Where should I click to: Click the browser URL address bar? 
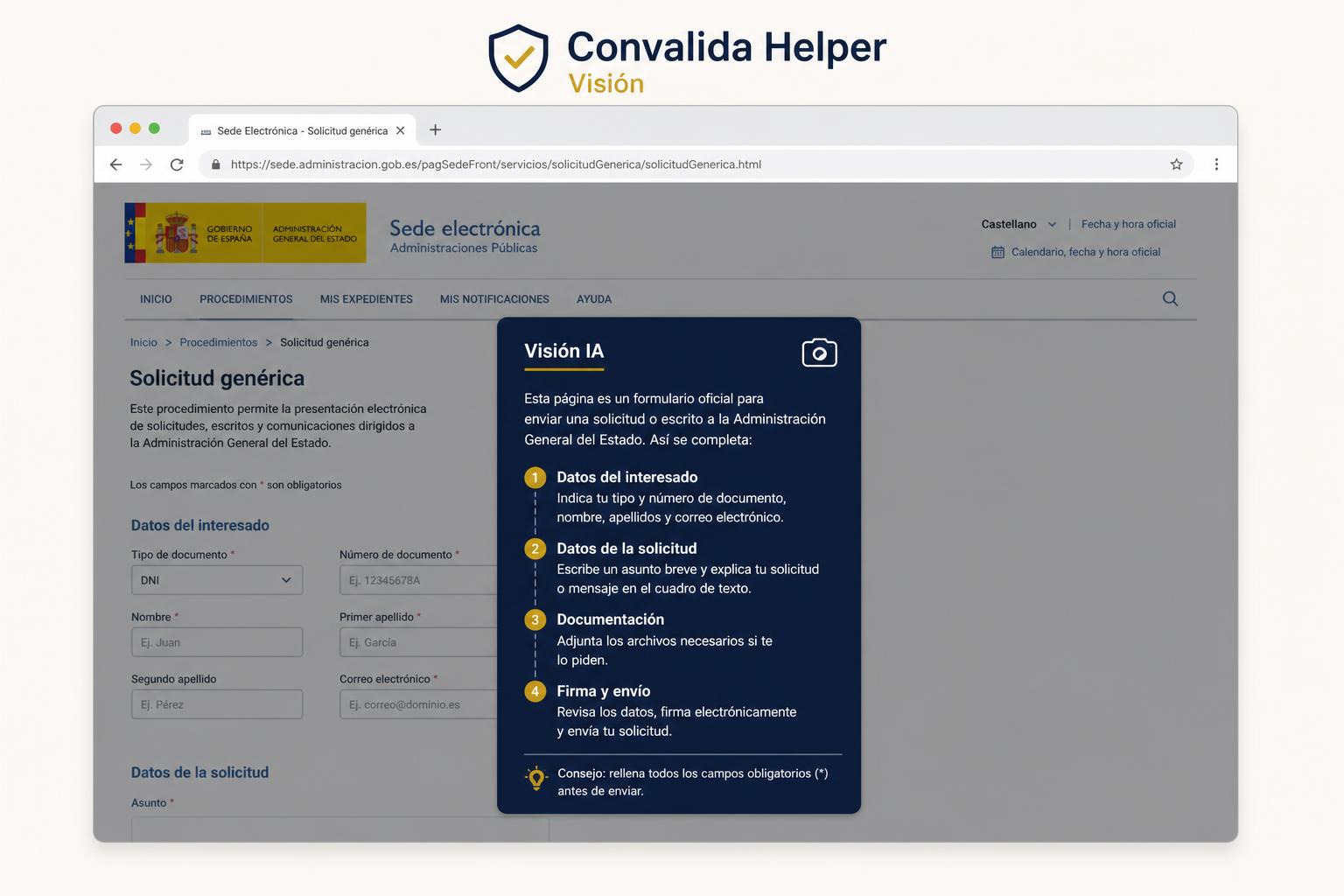(x=696, y=164)
